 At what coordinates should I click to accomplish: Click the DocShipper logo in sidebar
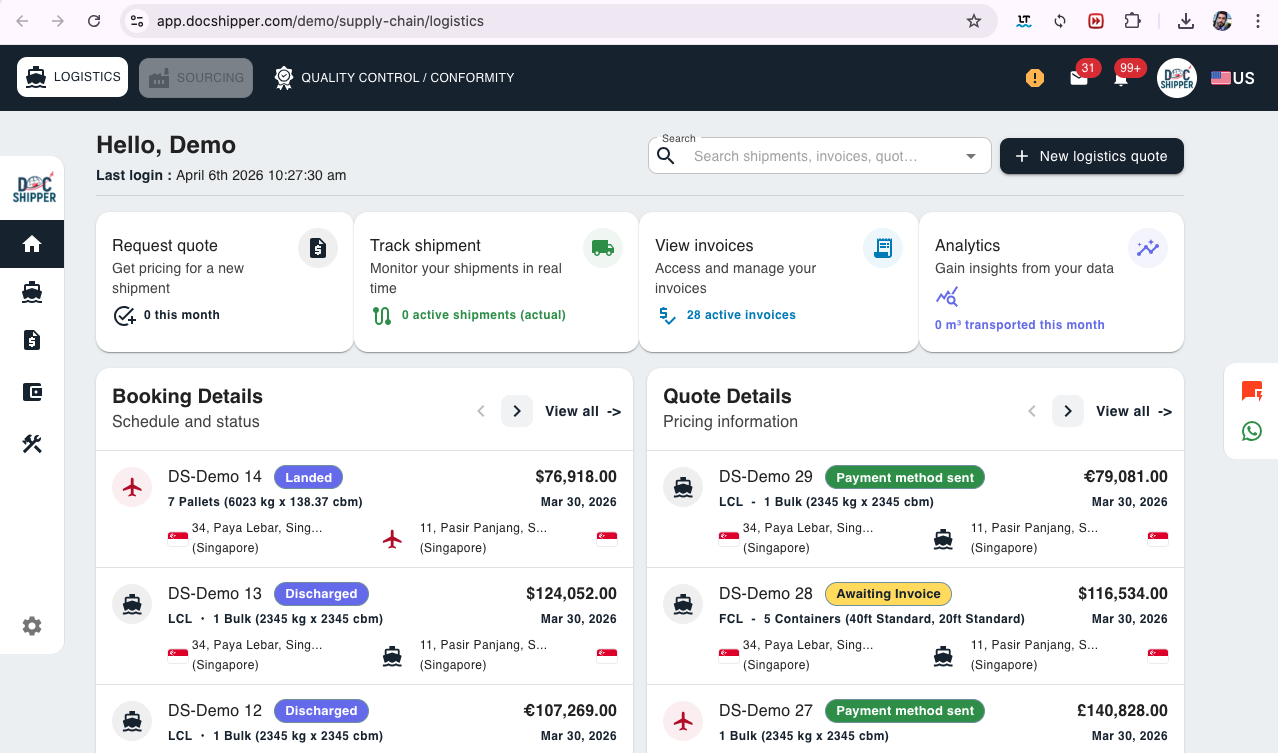pyautogui.click(x=34, y=187)
